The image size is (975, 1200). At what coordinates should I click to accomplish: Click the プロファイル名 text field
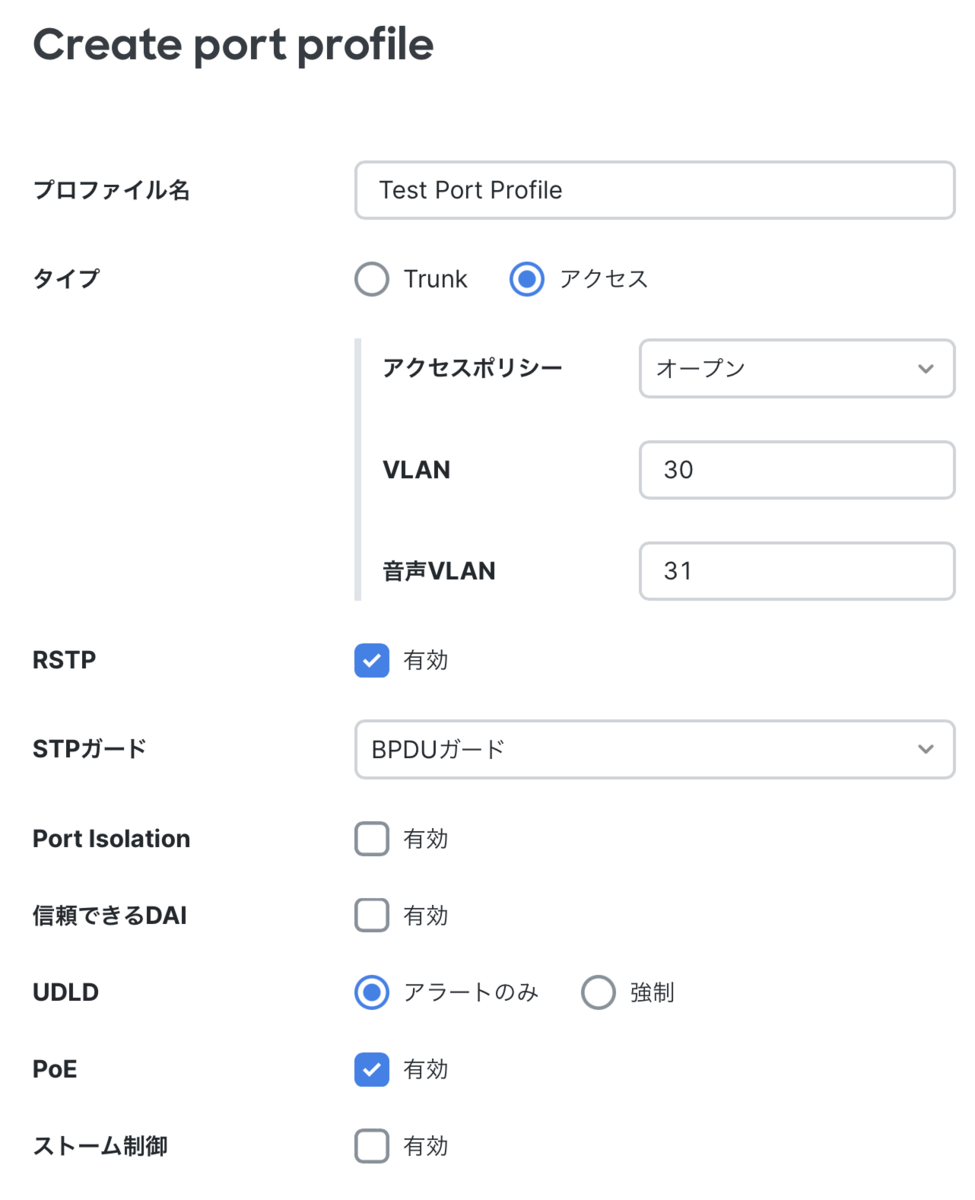(654, 190)
